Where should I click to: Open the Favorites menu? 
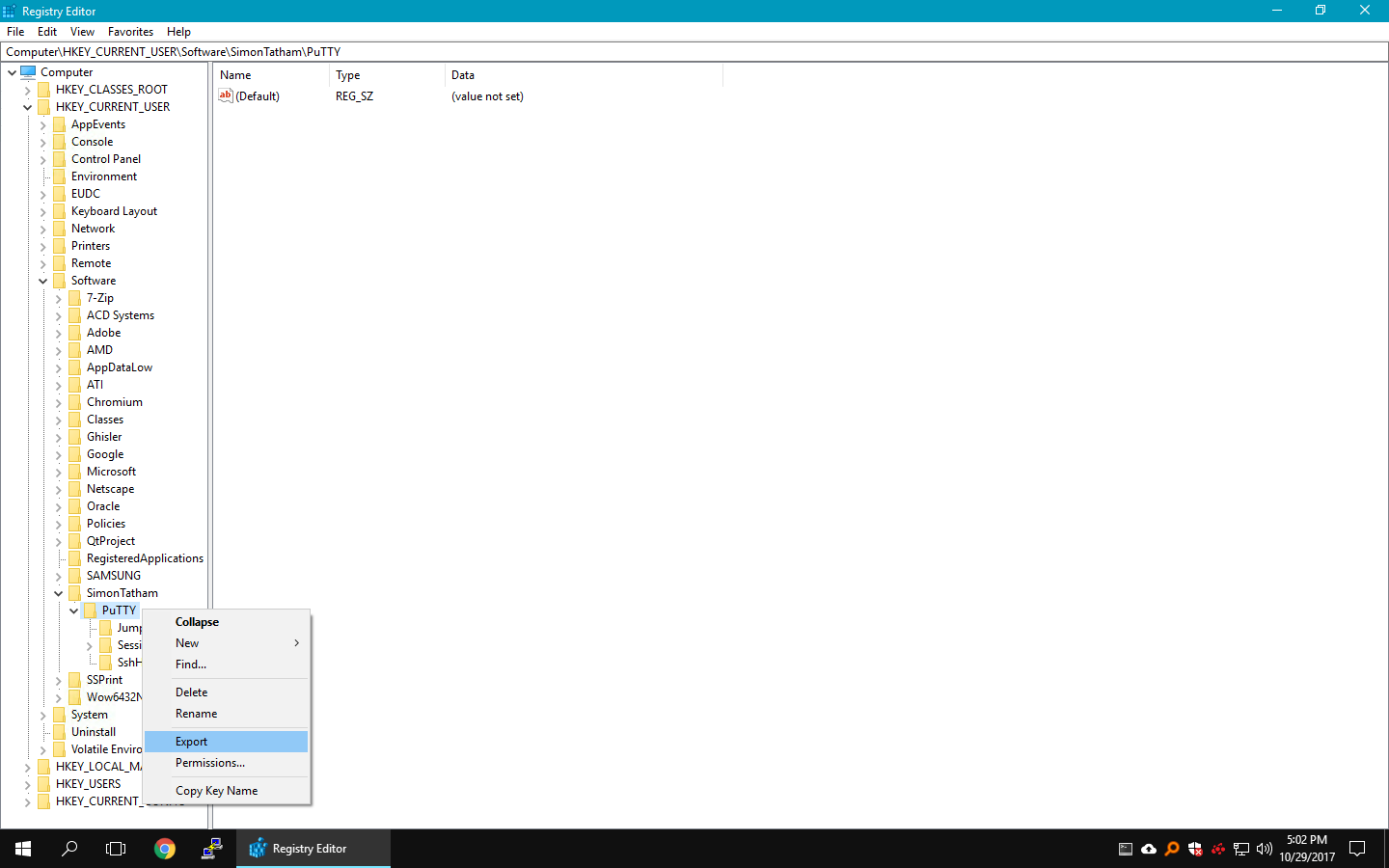(130, 32)
